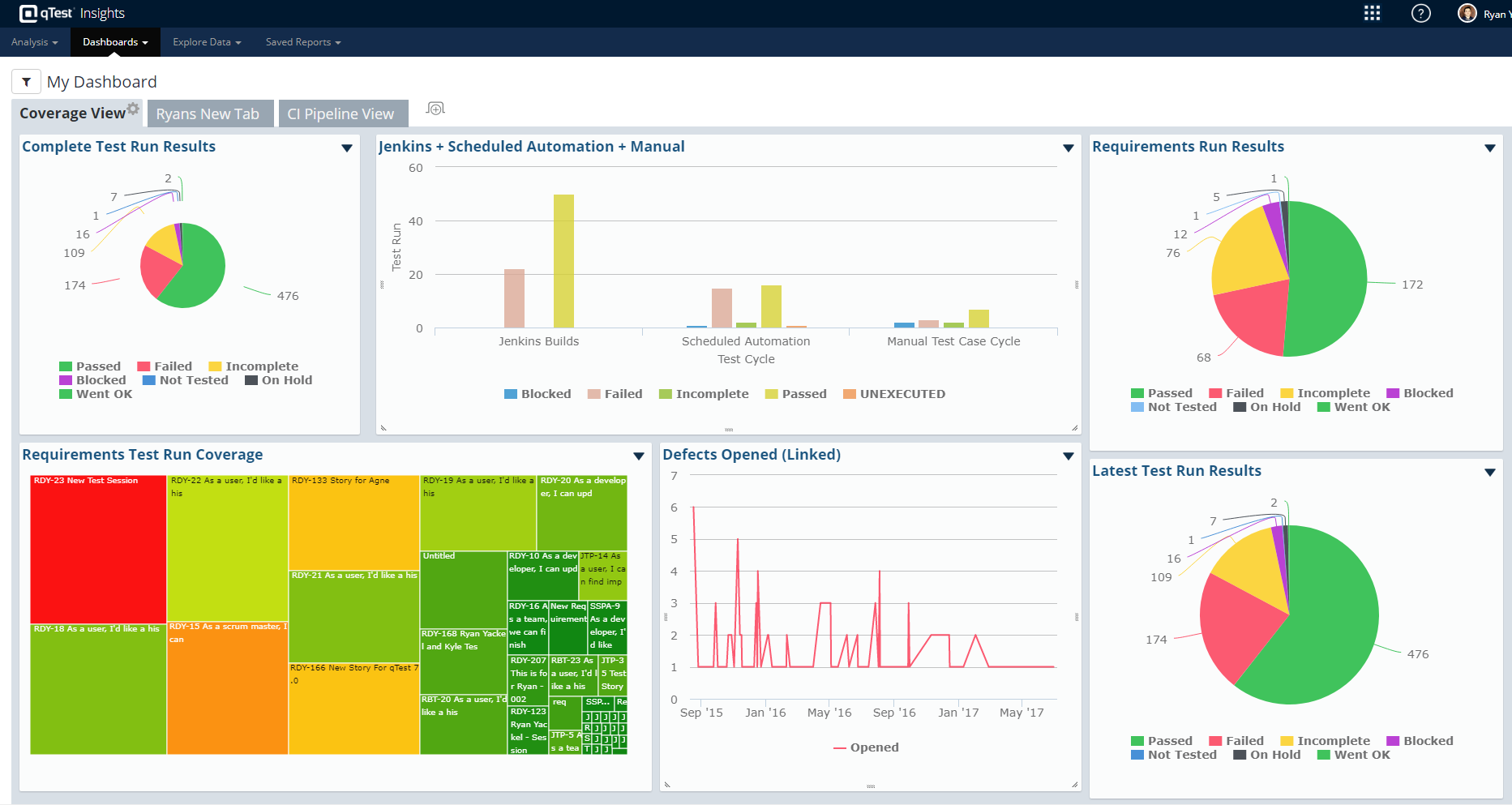Open Ryan's user profile avatar
This screenshot has width=1512, height=805.
(1467, 13)
